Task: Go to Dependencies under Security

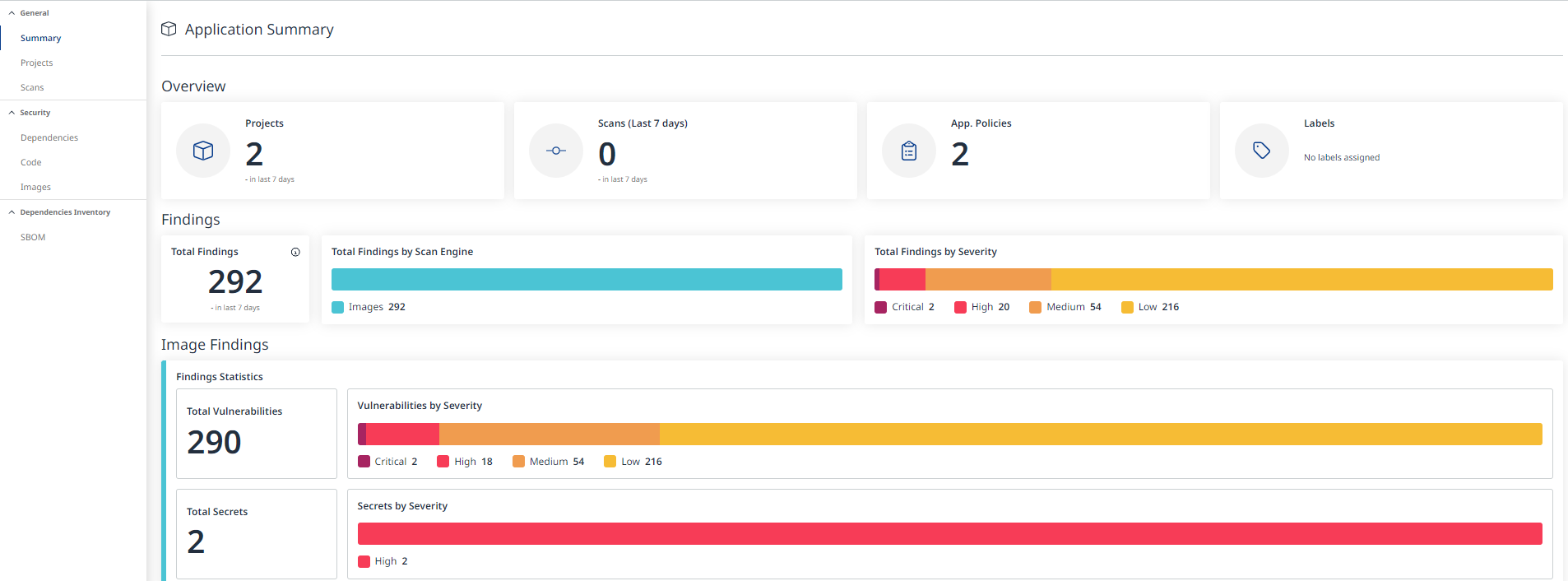Action: 49,137
